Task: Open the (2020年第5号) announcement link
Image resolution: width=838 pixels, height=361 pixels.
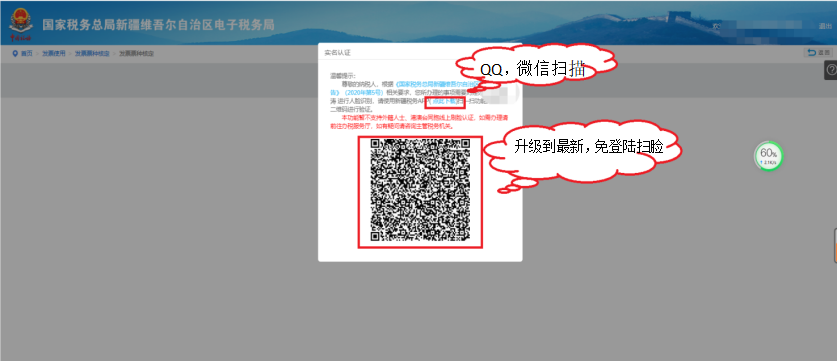Action: pyautogui.click(x=363, y=92)
